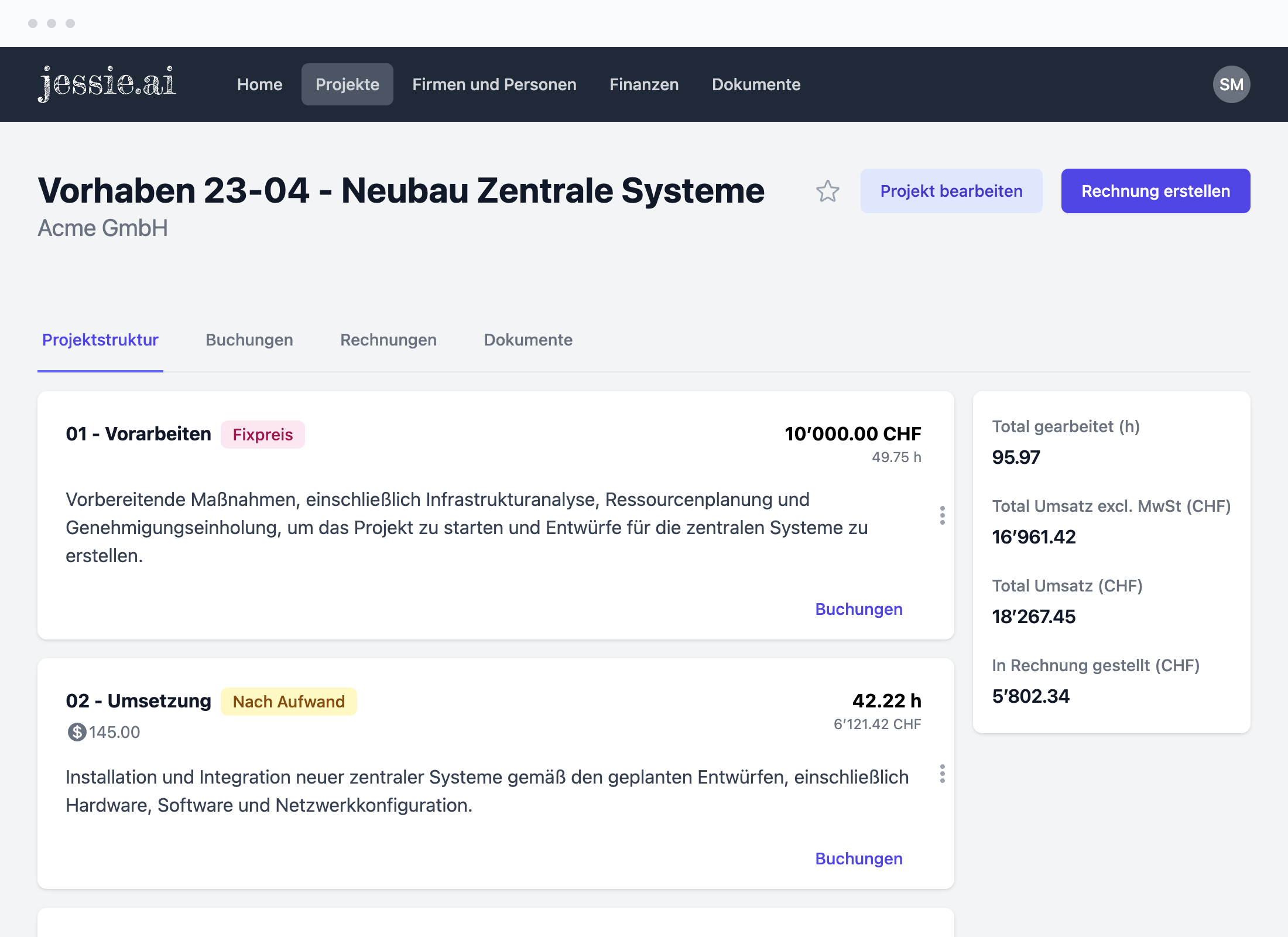The image size is (1288, 937).
Task: Open options menu for 01 - Vorarbeiten card
Action: [x=942, y=515]
